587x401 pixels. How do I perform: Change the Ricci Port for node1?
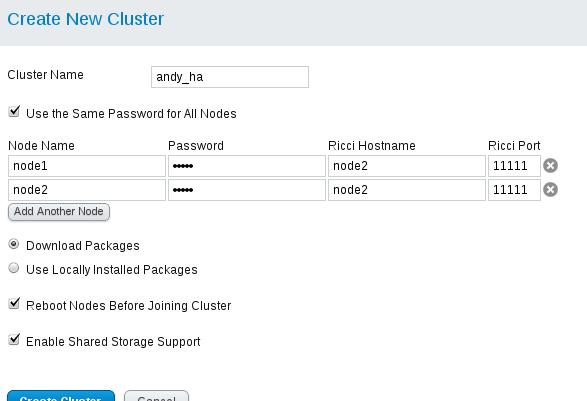click(514, 166)
